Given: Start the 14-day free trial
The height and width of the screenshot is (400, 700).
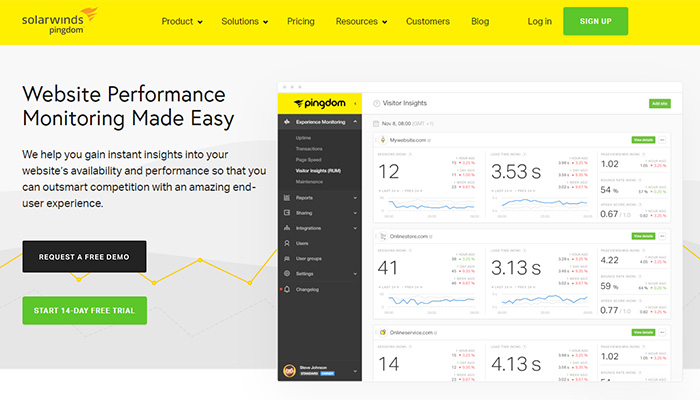Looking at the screenshot, I should click(84, 310).
